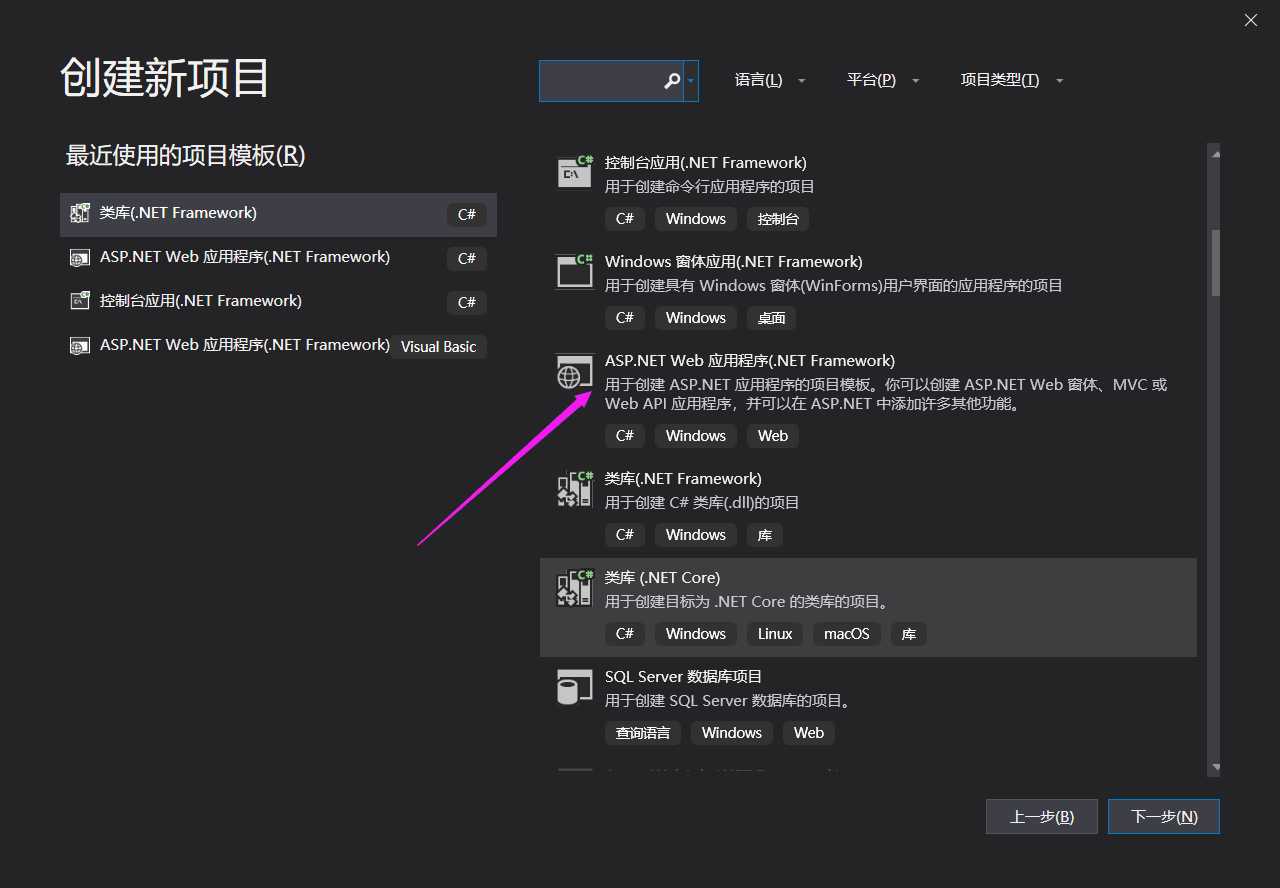This screenshot has height=888, width=1280.
Task: Click the Web tag under ASP.NET Web 应用程序
Action: tap(772, 436)
